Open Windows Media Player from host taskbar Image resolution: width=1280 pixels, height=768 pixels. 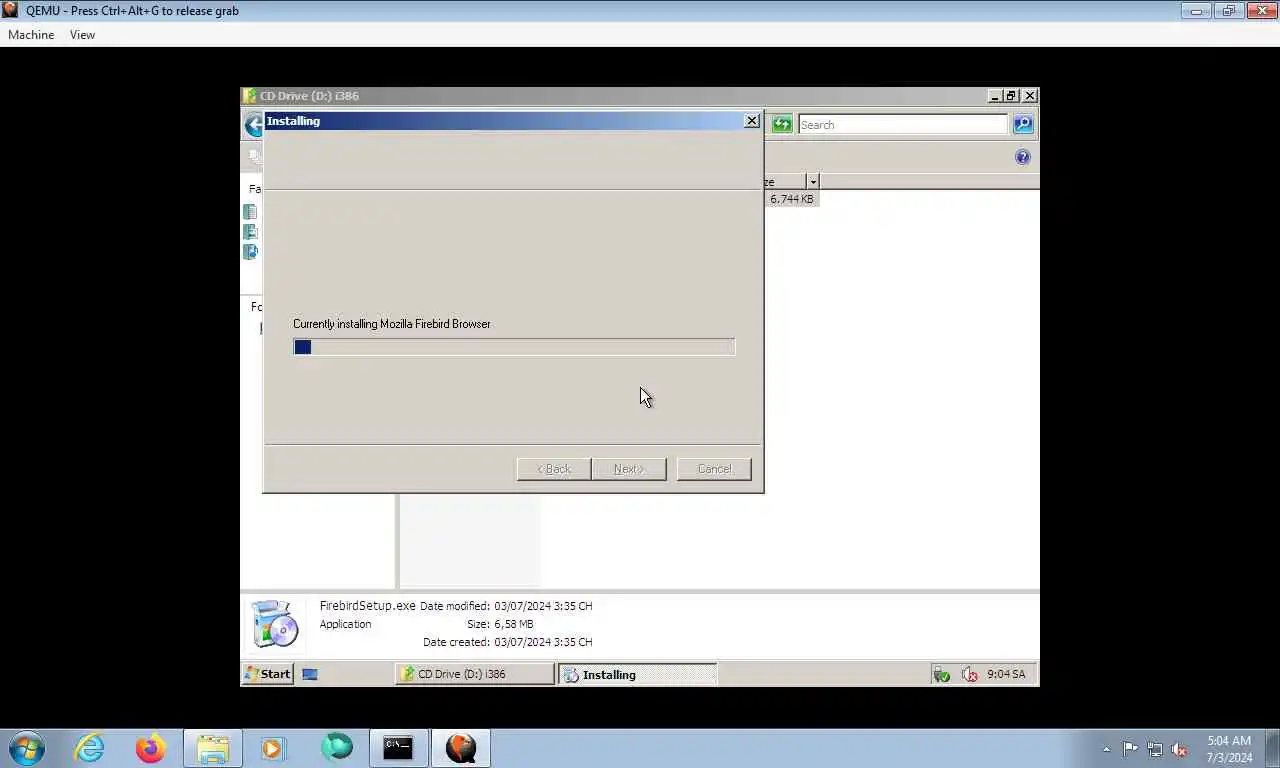tap(273, 748)
